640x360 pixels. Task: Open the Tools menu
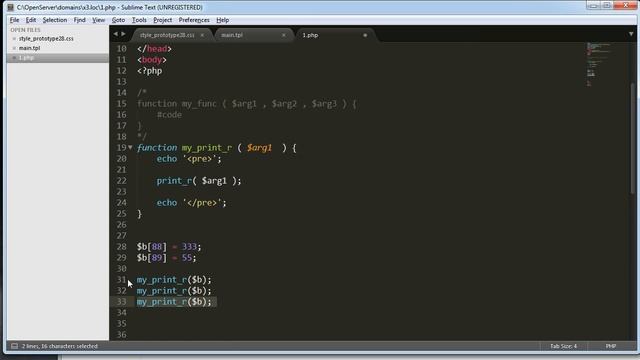pos(139,20)
